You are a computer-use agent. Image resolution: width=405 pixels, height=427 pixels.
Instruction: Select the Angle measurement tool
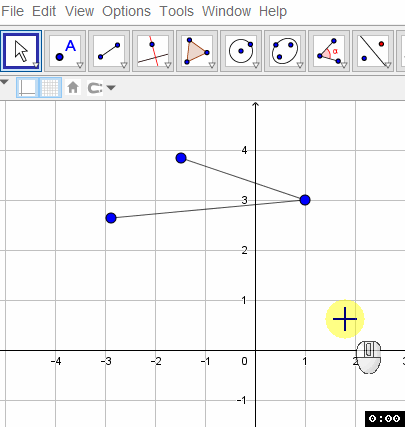pos(329,51)
